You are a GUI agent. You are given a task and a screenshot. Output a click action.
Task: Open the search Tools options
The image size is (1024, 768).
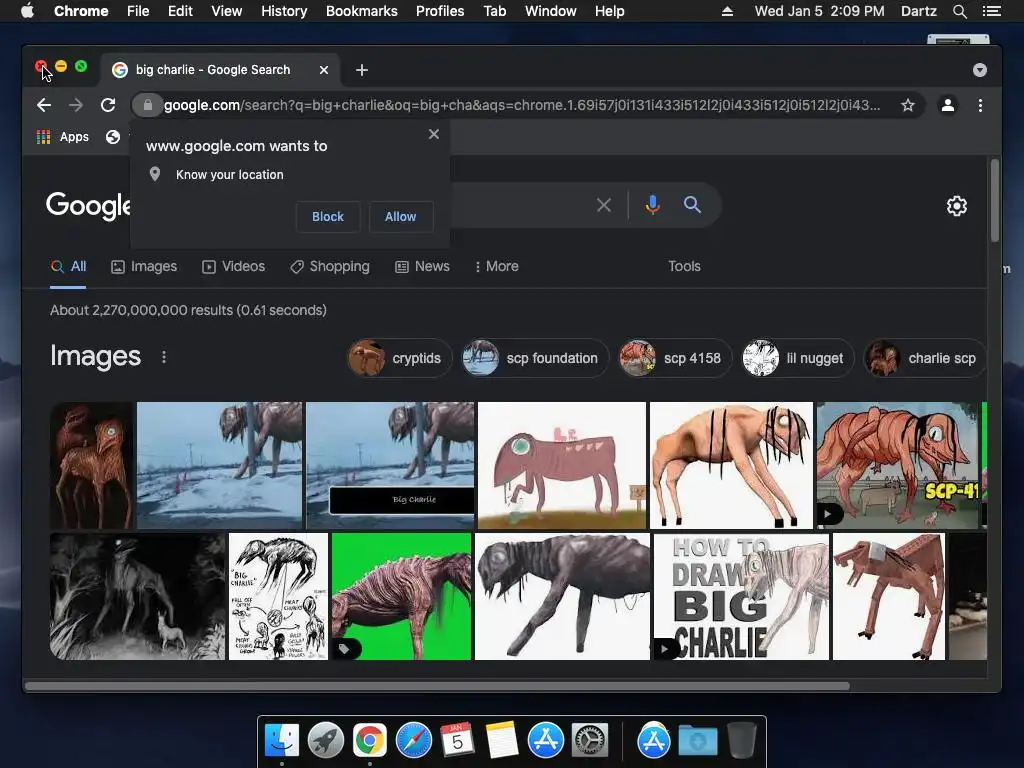tap(684, 266)
